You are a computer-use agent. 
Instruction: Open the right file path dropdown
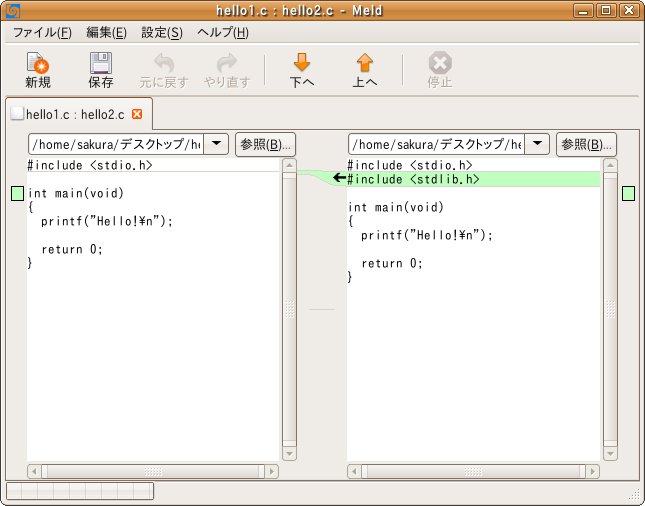537,144
